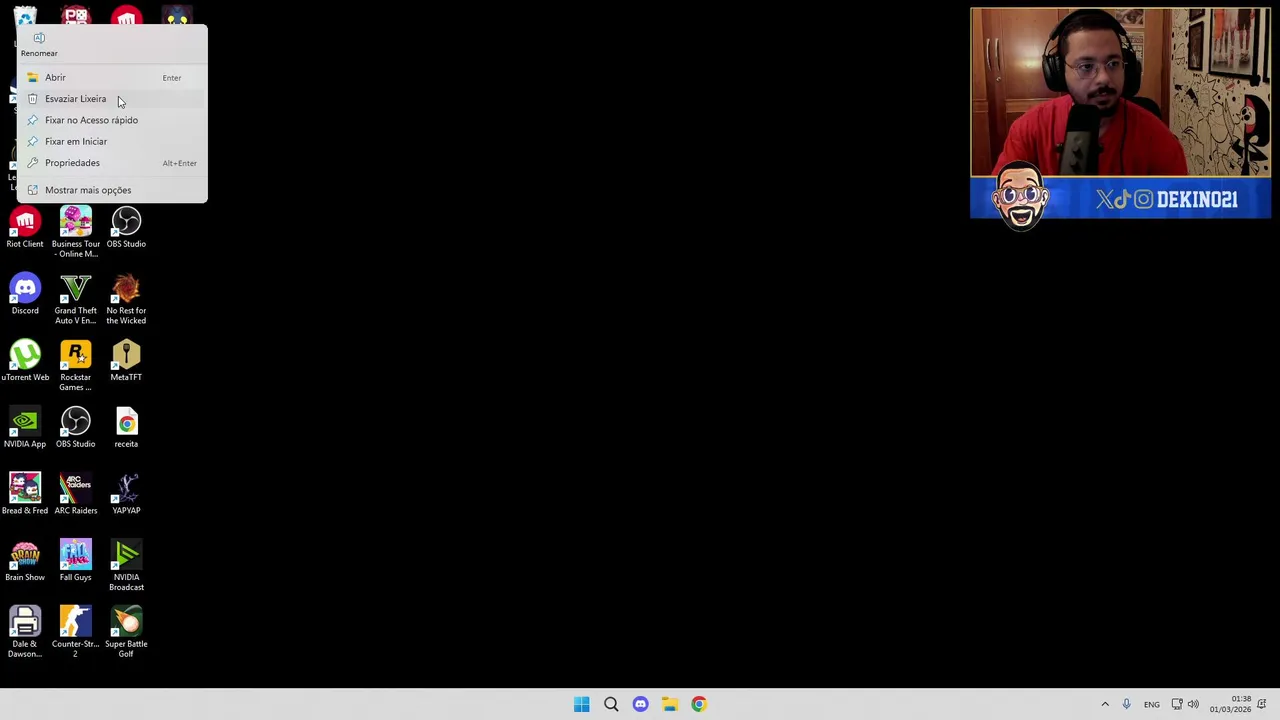The image size is (1280, 720).
Task: Open the network status tray icon
Action: tap(1177, 704)
